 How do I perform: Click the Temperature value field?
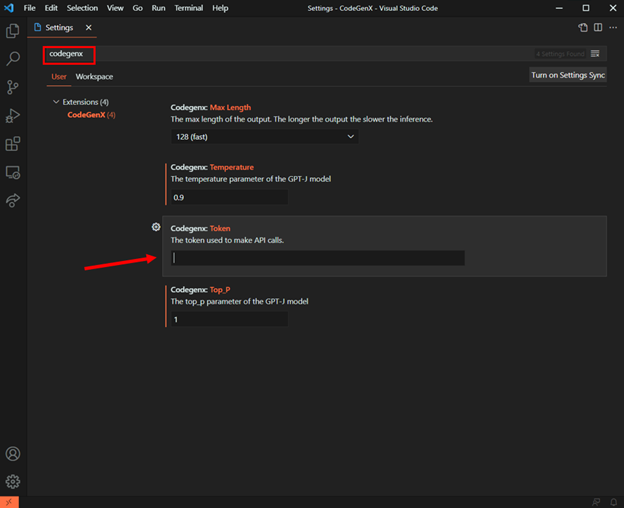tap(229, 197)
